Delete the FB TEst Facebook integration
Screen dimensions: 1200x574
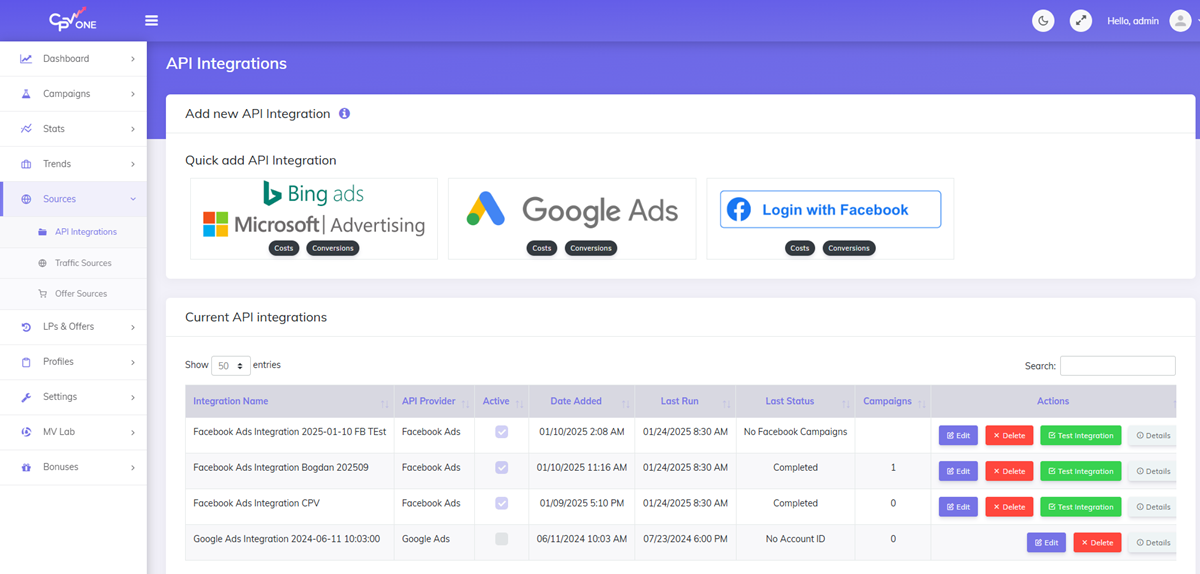pos(1009,435)
